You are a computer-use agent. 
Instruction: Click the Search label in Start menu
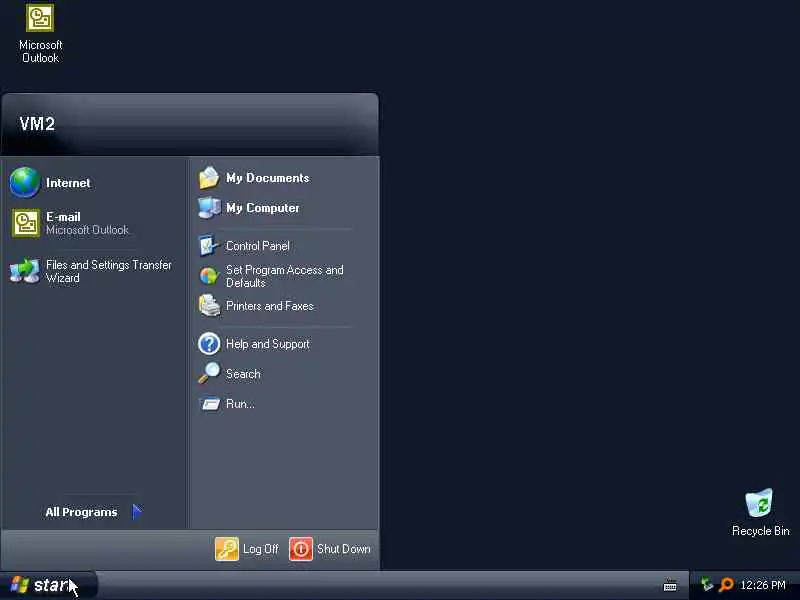[243, 374]
